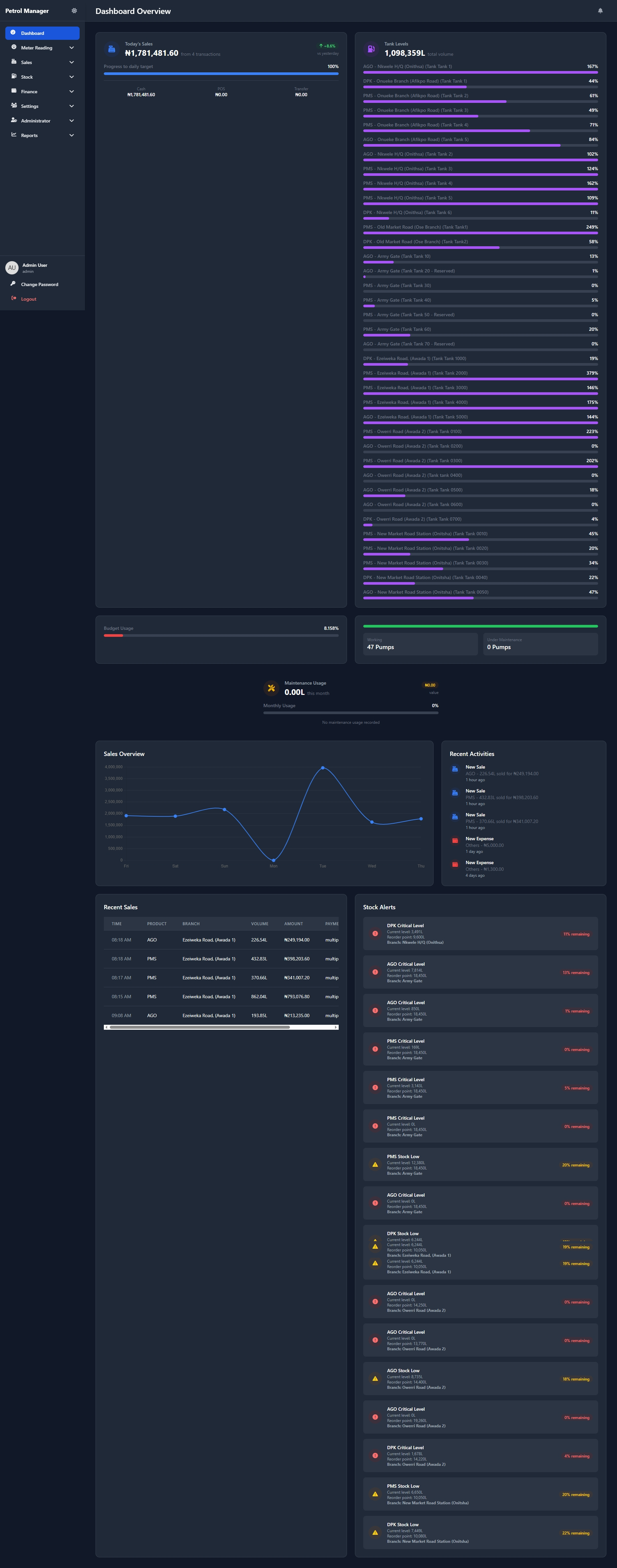Click critical icon on AGO 850L alert
Image resolution: width=617 pixels, height=1568 pixels.
pos(375,1011)
